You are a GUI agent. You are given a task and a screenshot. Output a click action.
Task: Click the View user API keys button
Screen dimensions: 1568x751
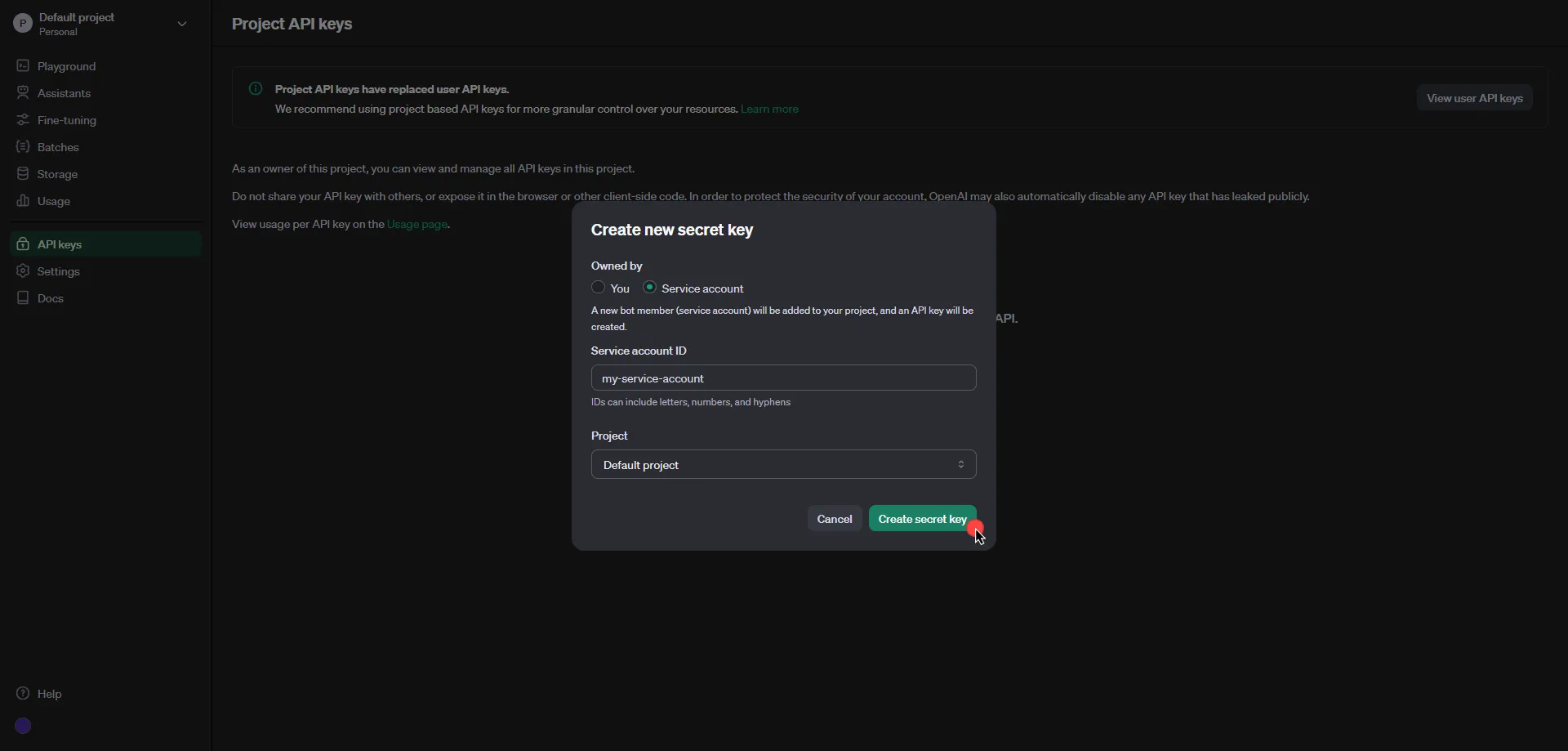[x=1474, y=98]
